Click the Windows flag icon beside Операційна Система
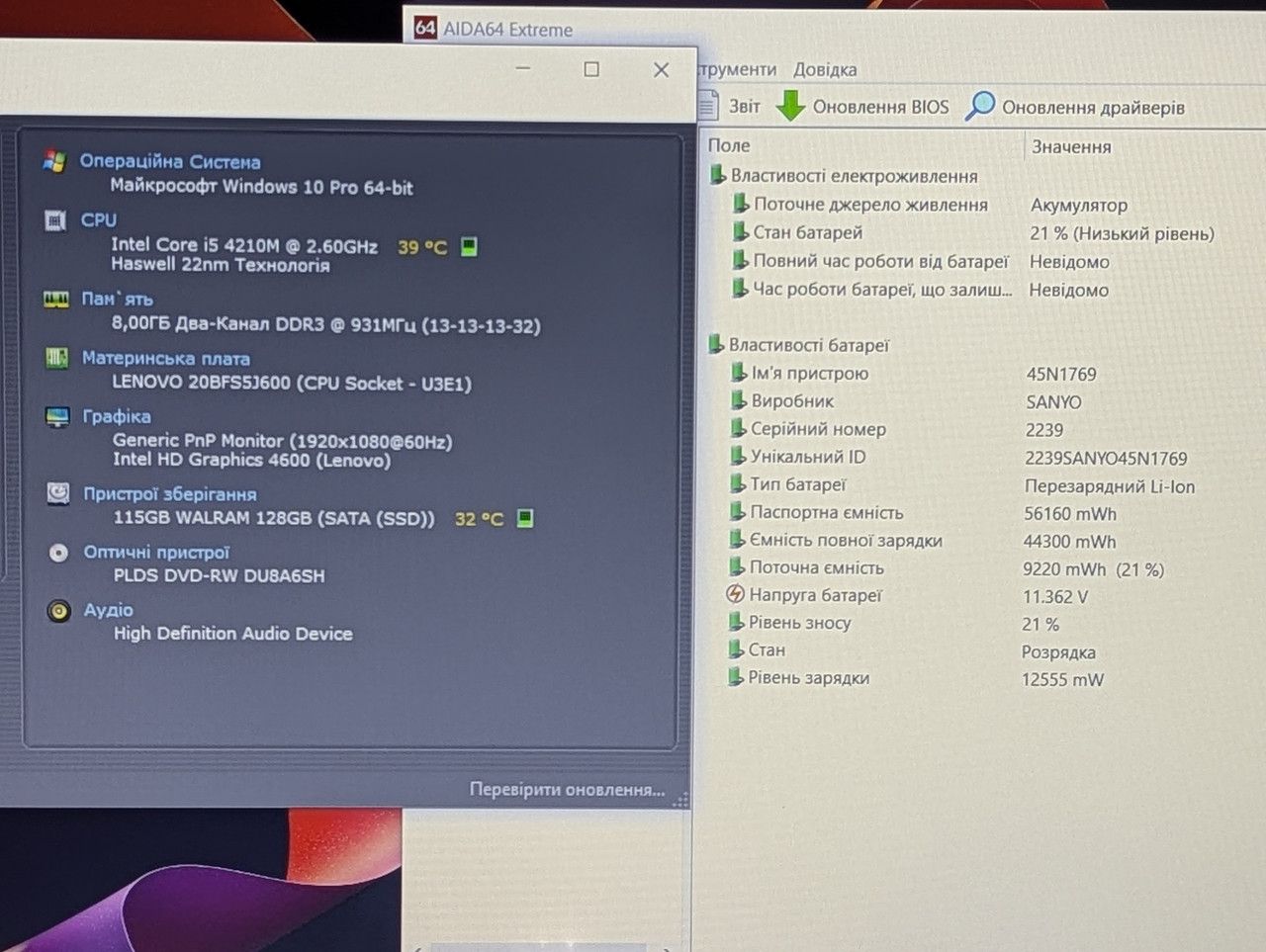Image resolution: width=1266 pixels, height=952 pixels. coord(55,161)
